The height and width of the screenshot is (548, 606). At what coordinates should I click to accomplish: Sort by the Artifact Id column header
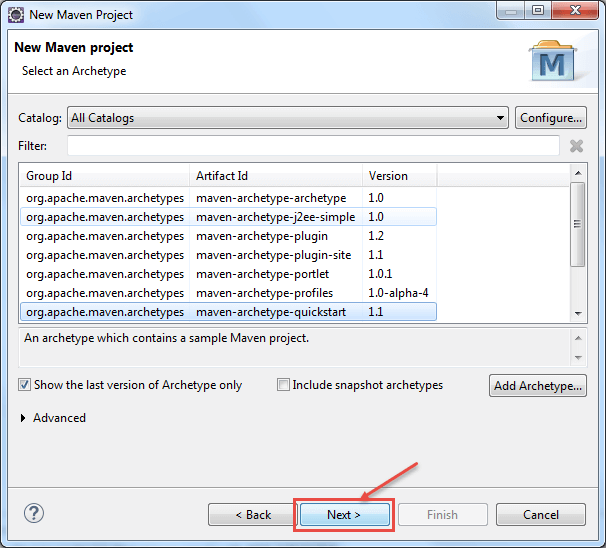tap(276, 176)
